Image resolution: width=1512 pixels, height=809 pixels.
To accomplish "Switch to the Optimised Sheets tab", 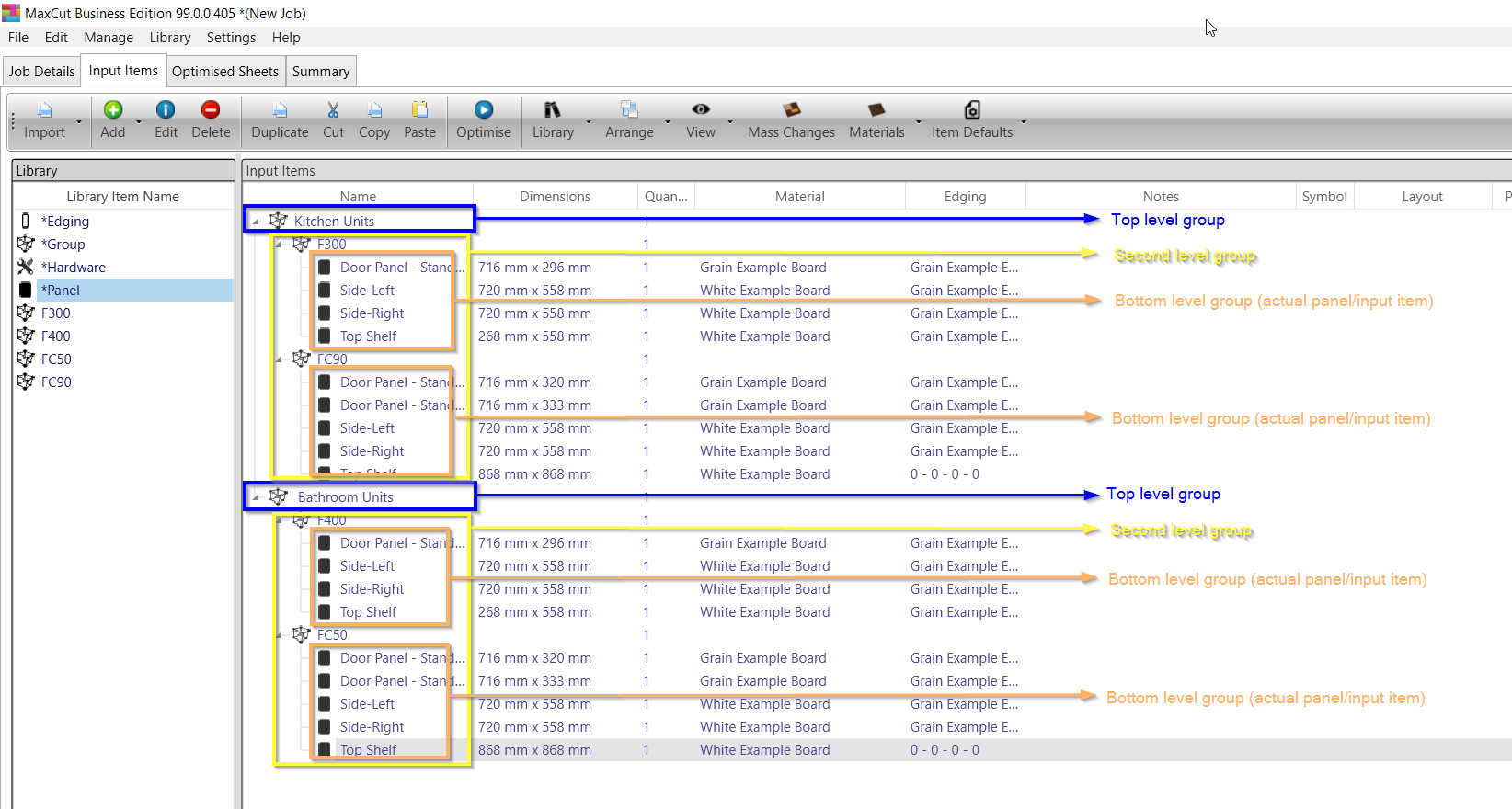I will pyautogui.click(x=224, y=72).
